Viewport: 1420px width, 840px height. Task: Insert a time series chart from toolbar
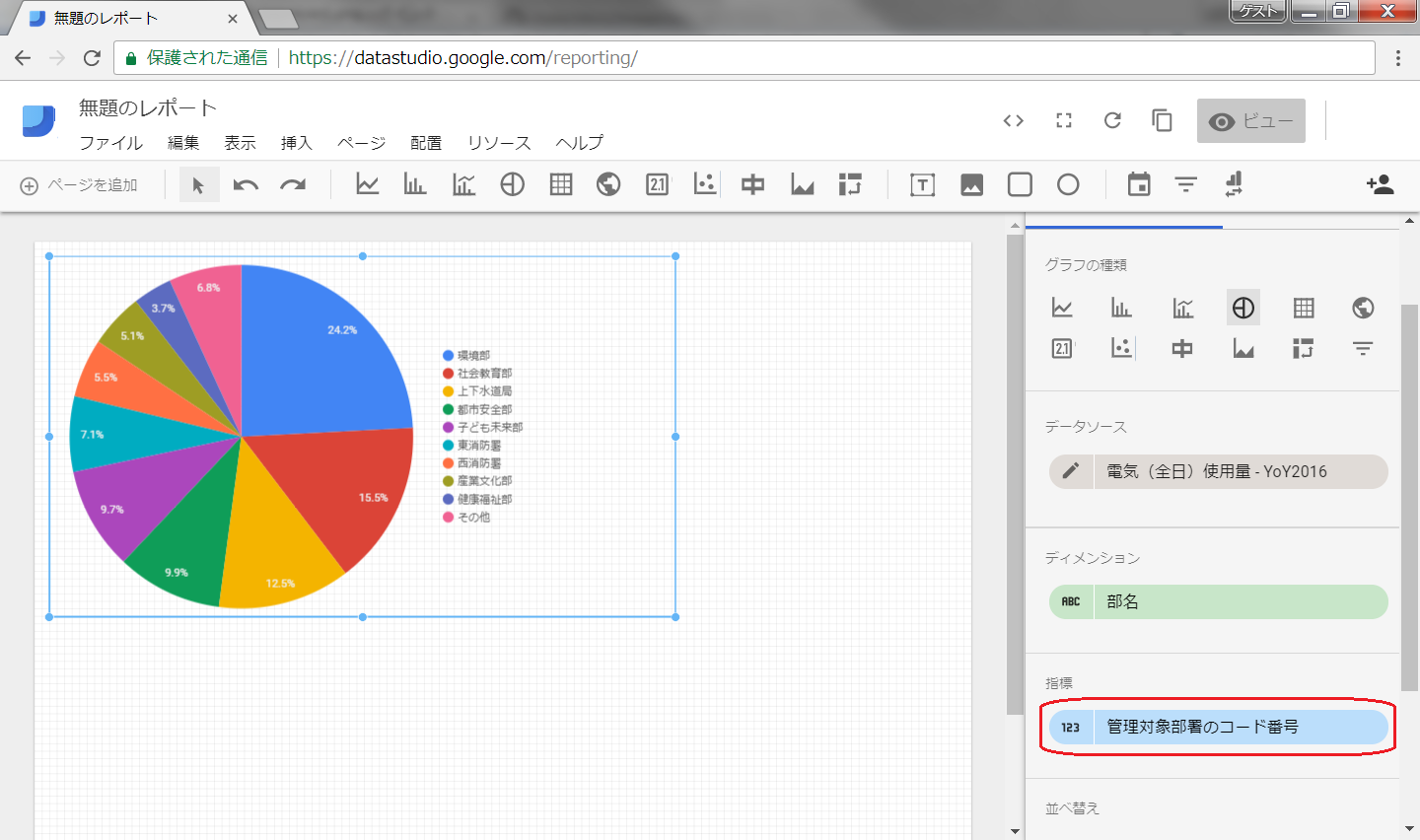coord(368,184)
